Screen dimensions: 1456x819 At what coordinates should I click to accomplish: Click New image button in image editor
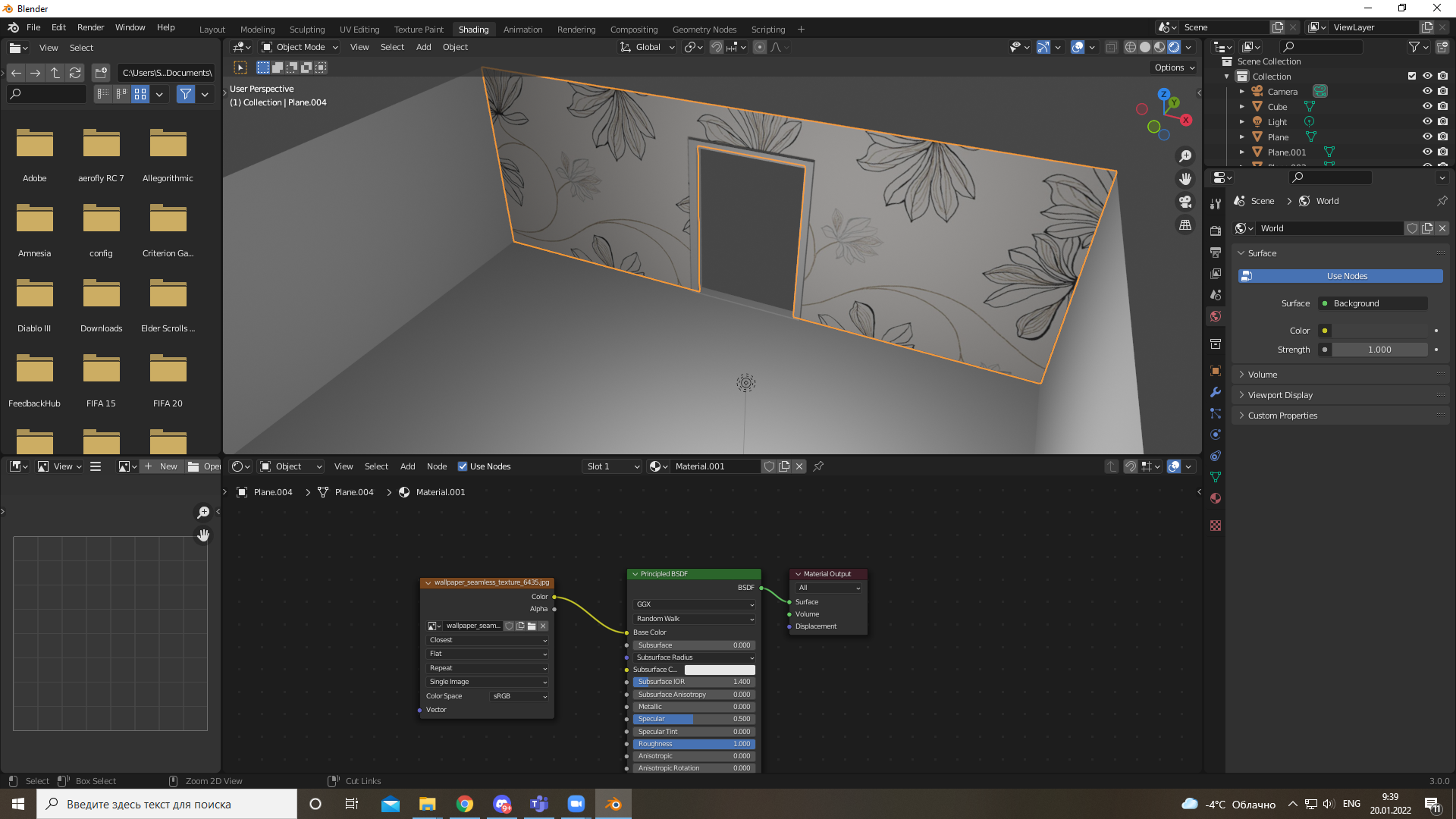(162, 466)
